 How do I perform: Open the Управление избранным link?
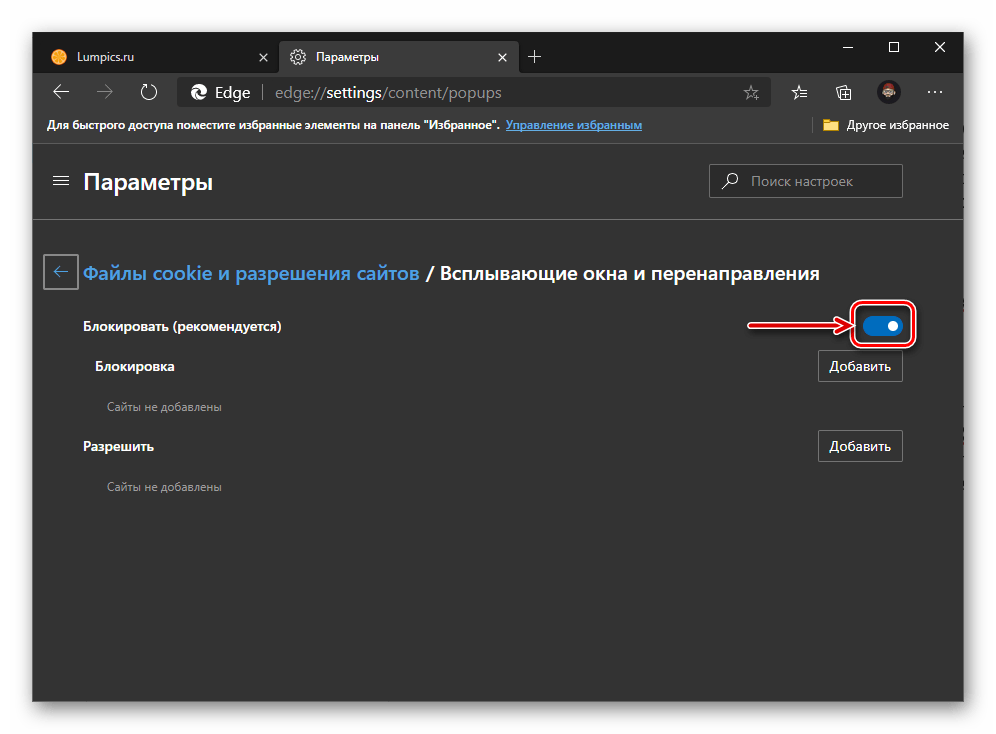[x=573, y=125]
